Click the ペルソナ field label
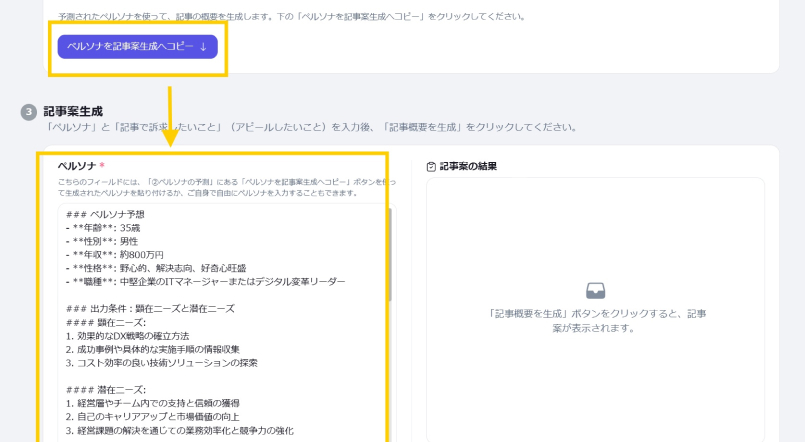The image size is (805, 442). [76, 165]
